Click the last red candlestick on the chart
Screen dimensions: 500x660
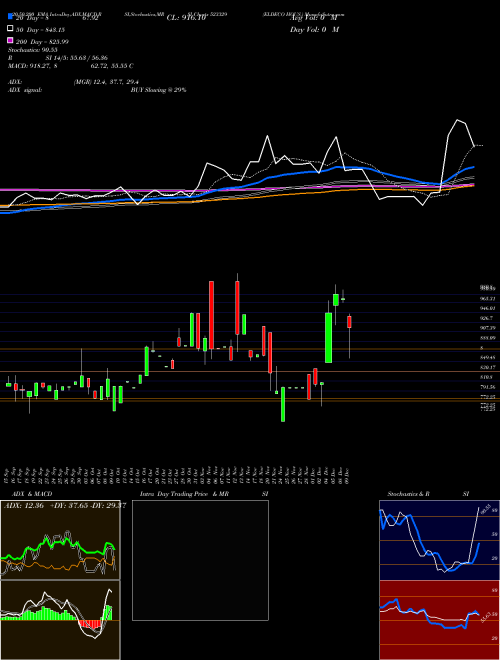click(349, 322)
